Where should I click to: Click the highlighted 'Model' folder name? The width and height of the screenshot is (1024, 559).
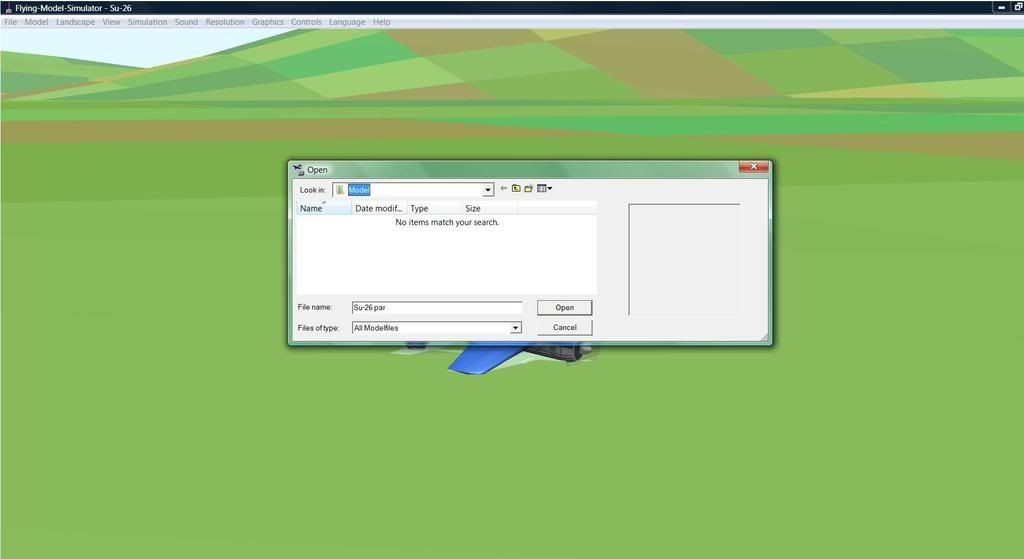(359, 190)
